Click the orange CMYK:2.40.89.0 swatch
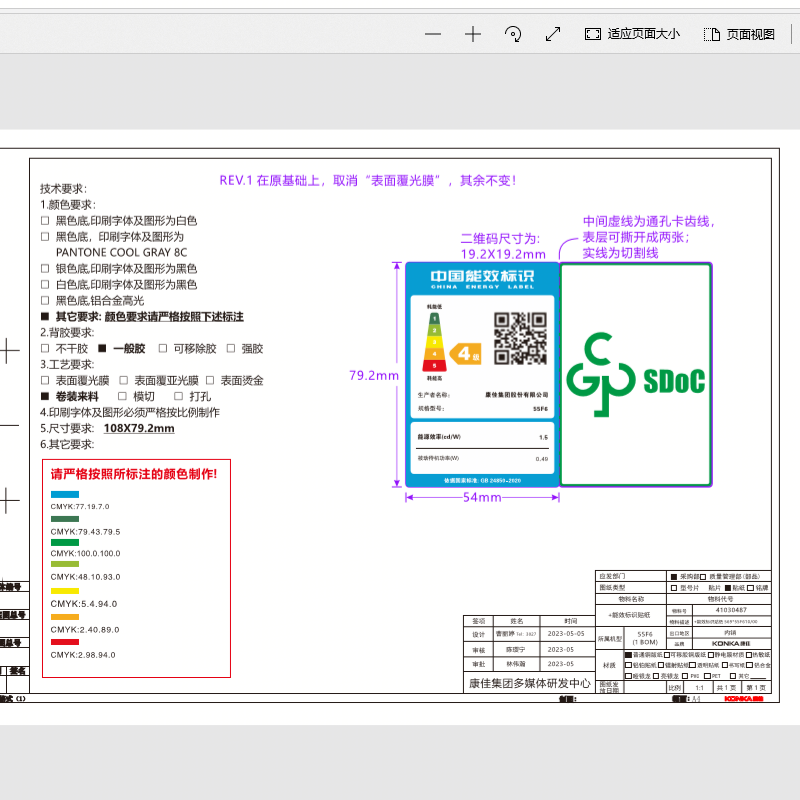 pyautogui.click(x=65, y=617)
